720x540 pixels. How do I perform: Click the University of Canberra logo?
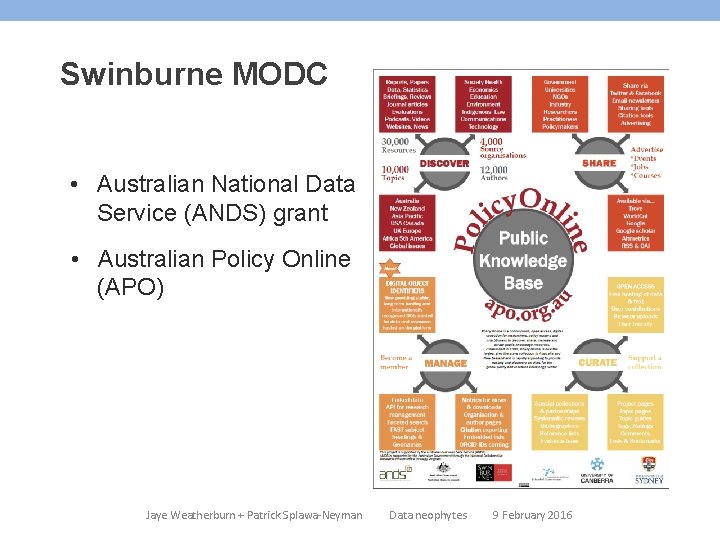click(x=597, y=471)
